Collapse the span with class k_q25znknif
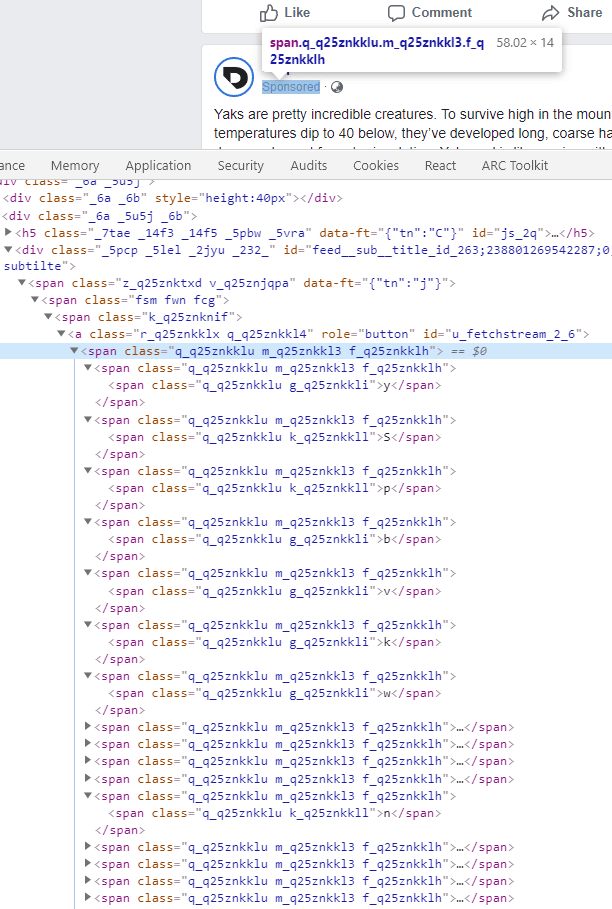The height and width of the screenshot is (909, 612). [x=48, y=317]
